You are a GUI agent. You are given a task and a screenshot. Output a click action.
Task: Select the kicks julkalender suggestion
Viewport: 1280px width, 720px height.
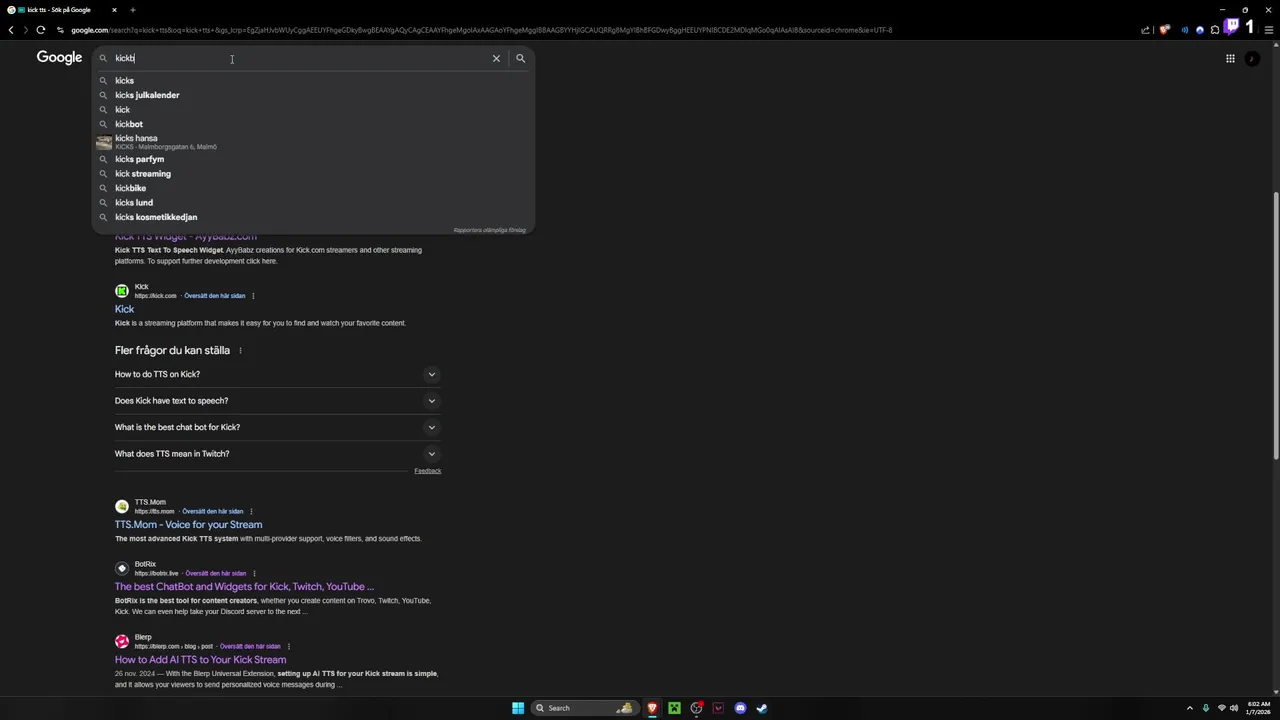(313, 95)
